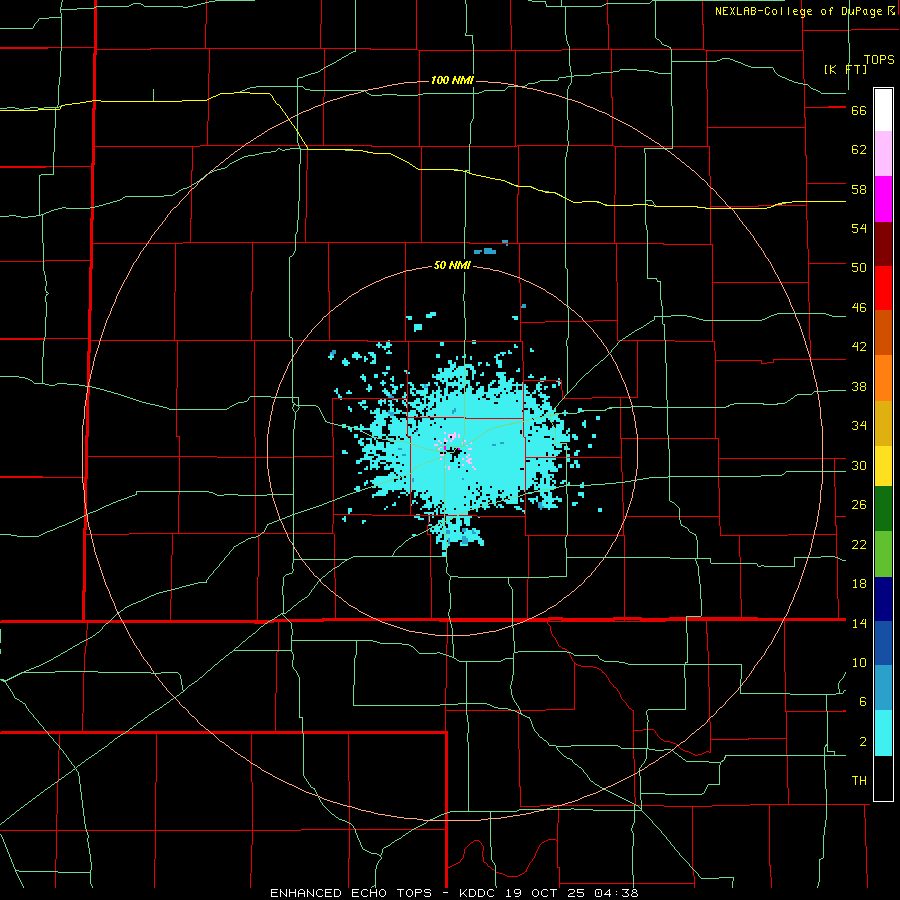Click the 'TOPS' legend heading
This screenshot has width=900, height=900.
pos(879,60)
